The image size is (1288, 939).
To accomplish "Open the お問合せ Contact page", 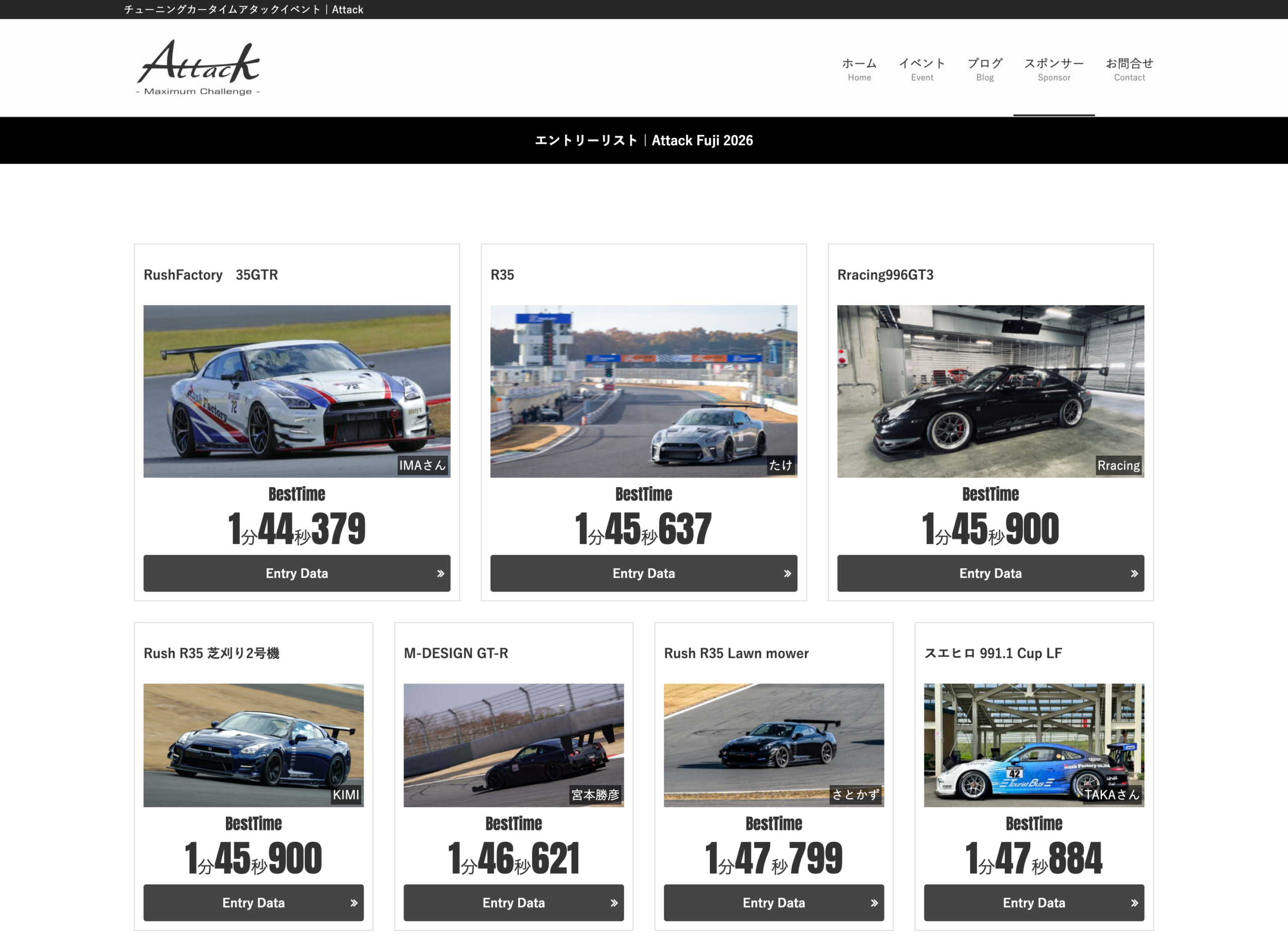I will [x=1129, y=69].
